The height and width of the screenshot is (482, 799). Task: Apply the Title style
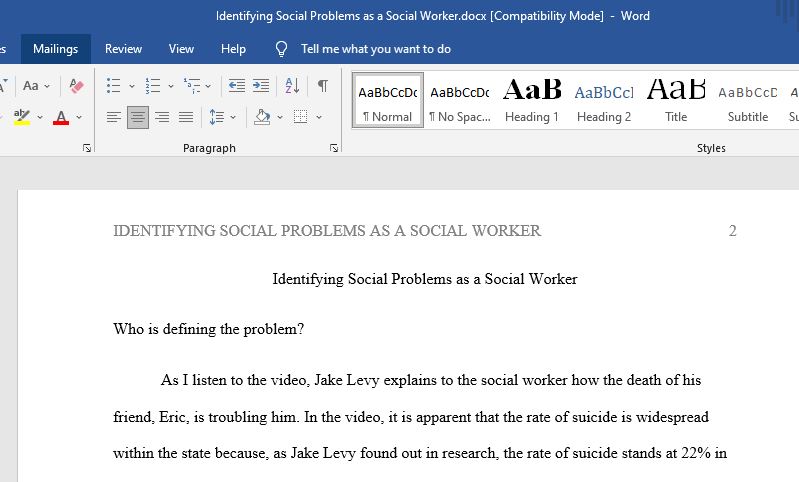676,100
